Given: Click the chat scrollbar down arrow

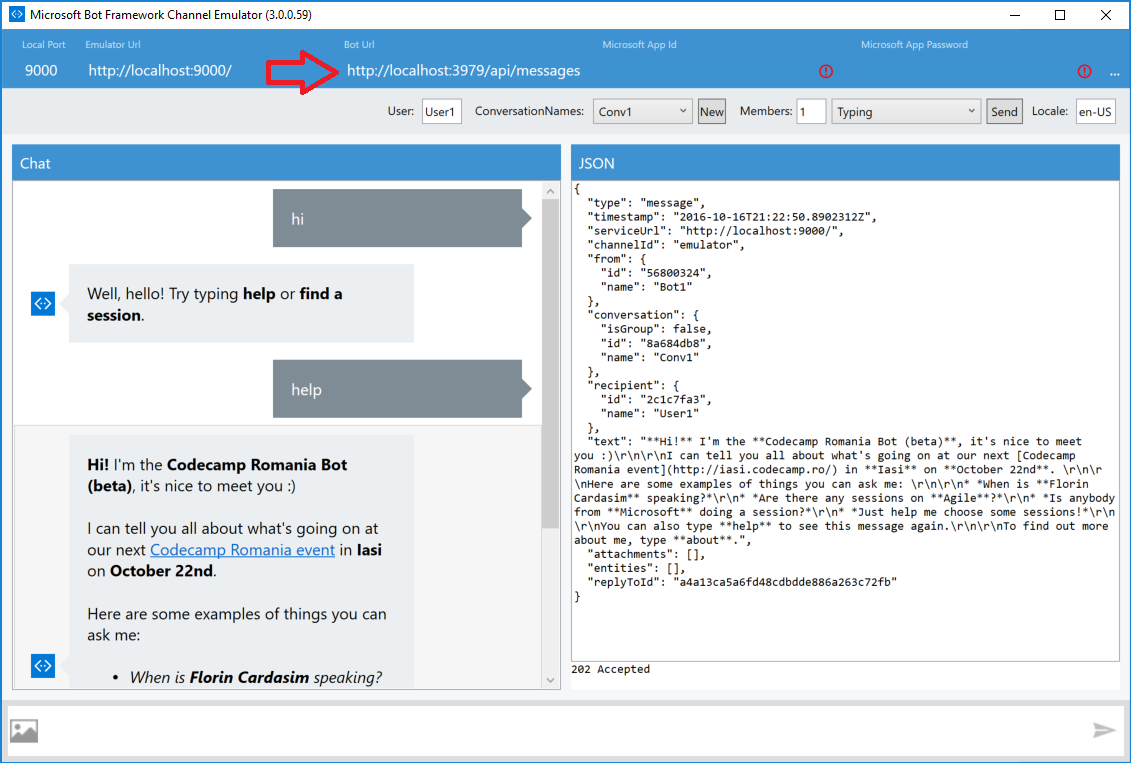Looking at the screenshot, I should [x=550, y=680].
